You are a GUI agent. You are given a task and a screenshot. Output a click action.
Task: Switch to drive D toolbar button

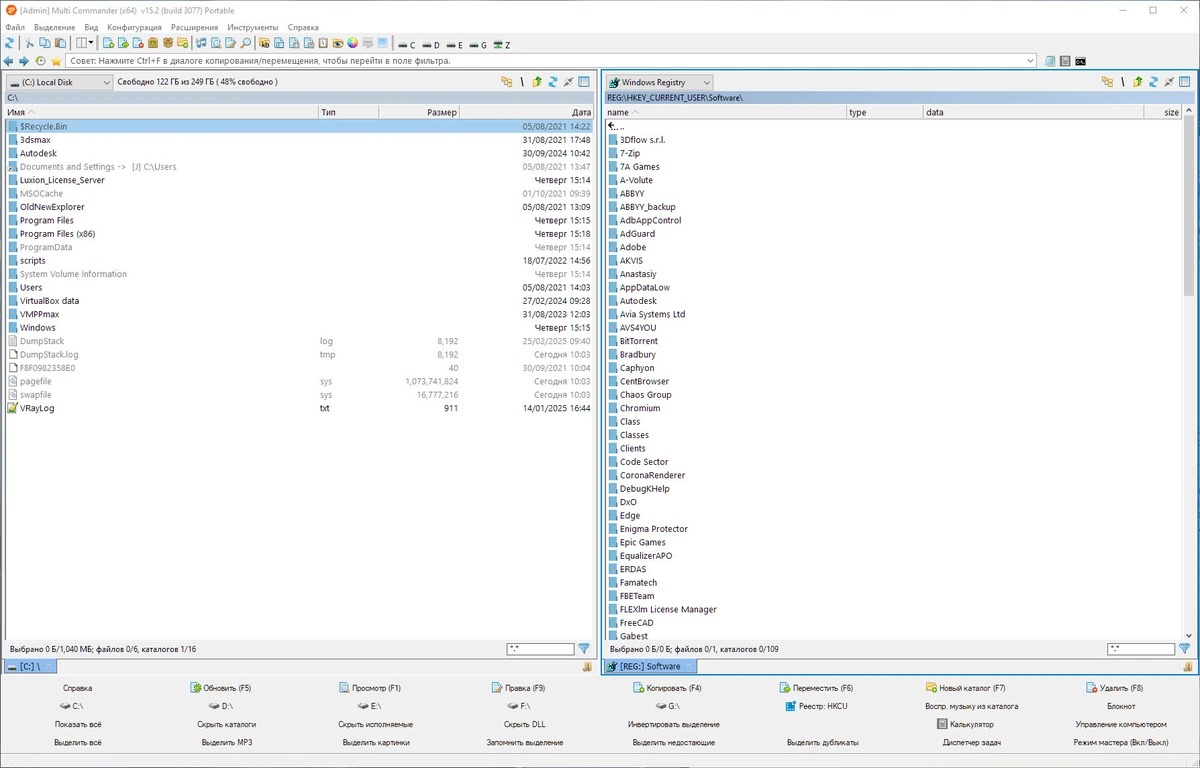coord(430,45)
